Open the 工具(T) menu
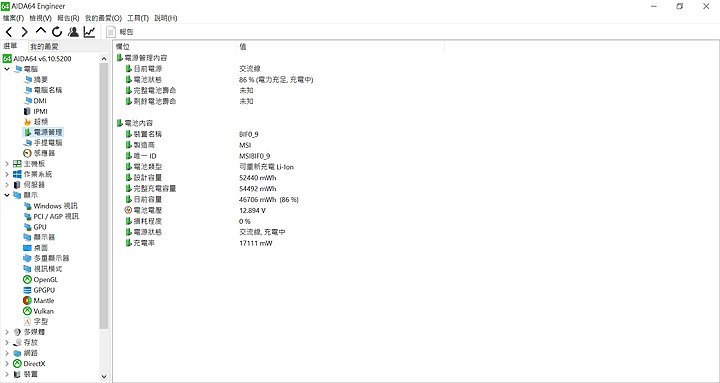Screen dimensions: 720x383 138,18
